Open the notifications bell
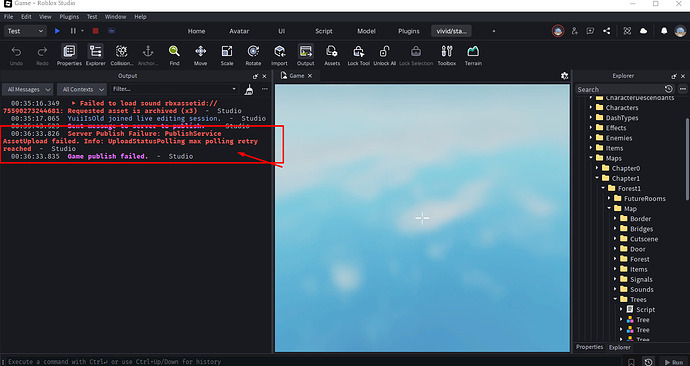Viewport: 690px width, 366px height. 664,31
